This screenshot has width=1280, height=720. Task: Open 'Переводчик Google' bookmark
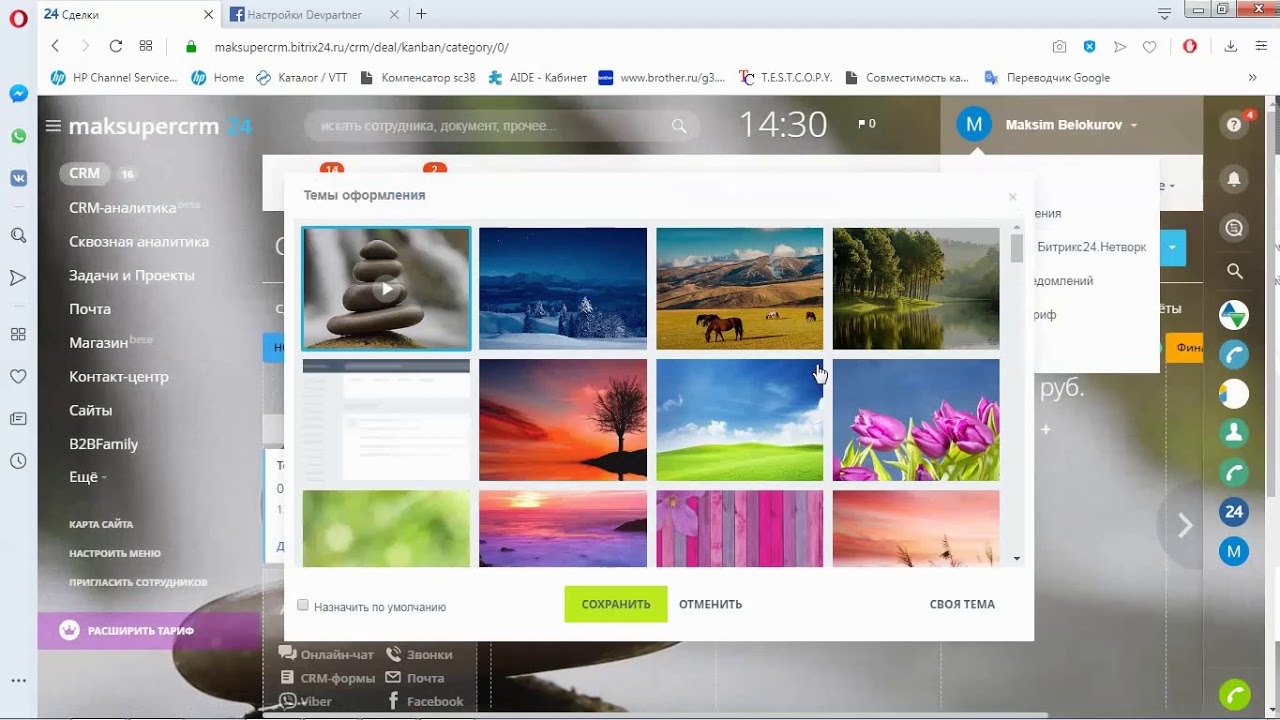[1047, 77]
